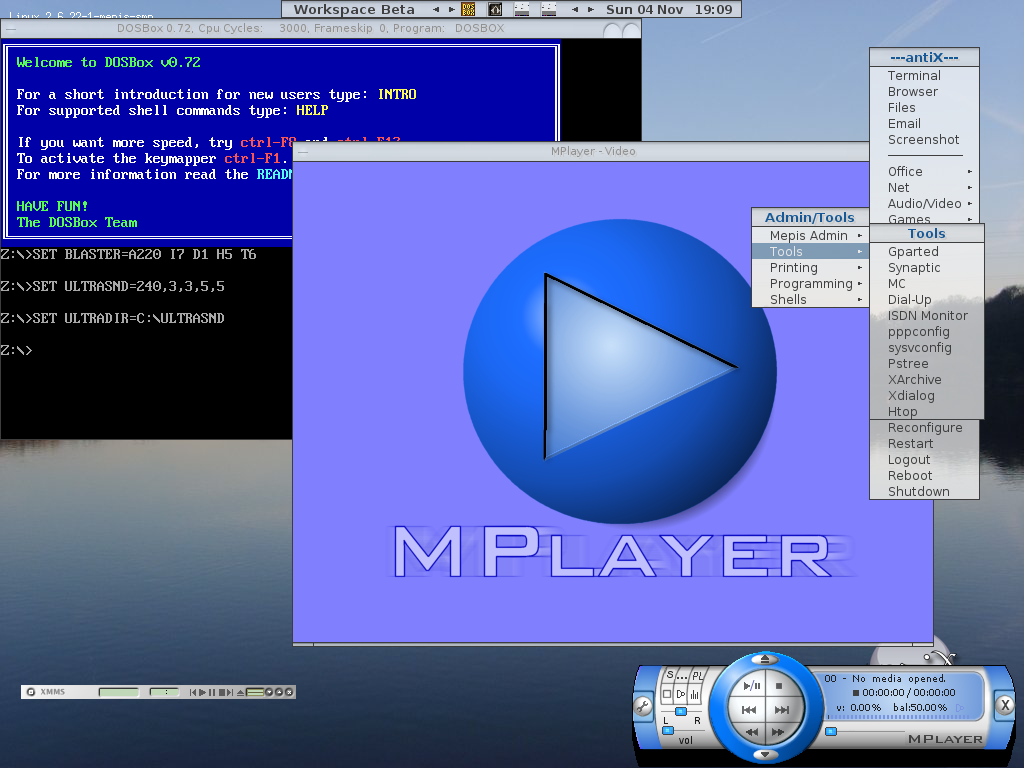Click XMMS round down-arrow shade button

pos(269,692)
